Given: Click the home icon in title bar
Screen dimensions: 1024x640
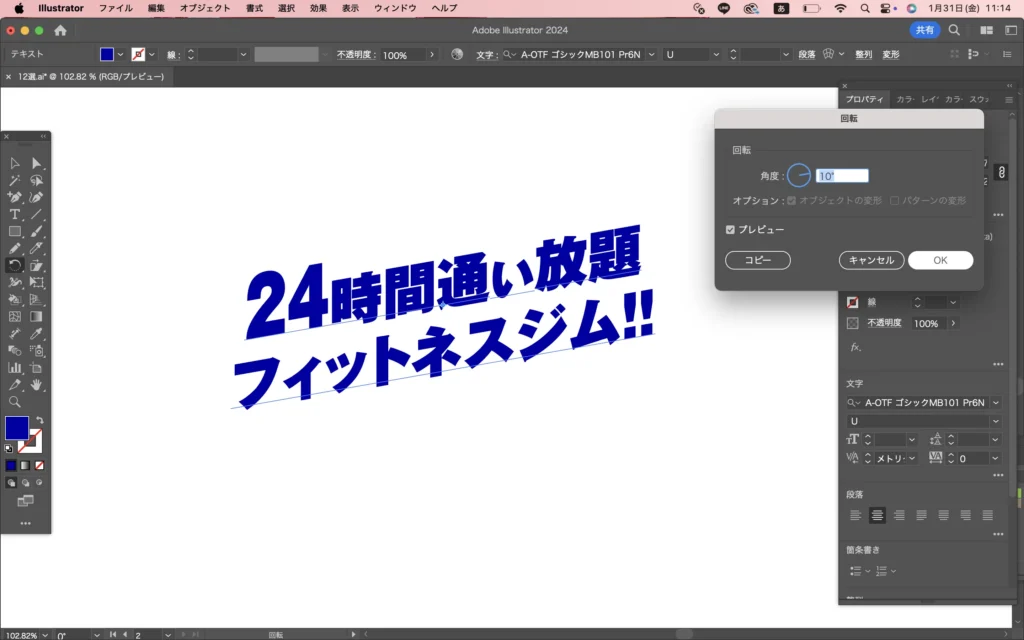Looking at the screenshot, I should point(60,30).
